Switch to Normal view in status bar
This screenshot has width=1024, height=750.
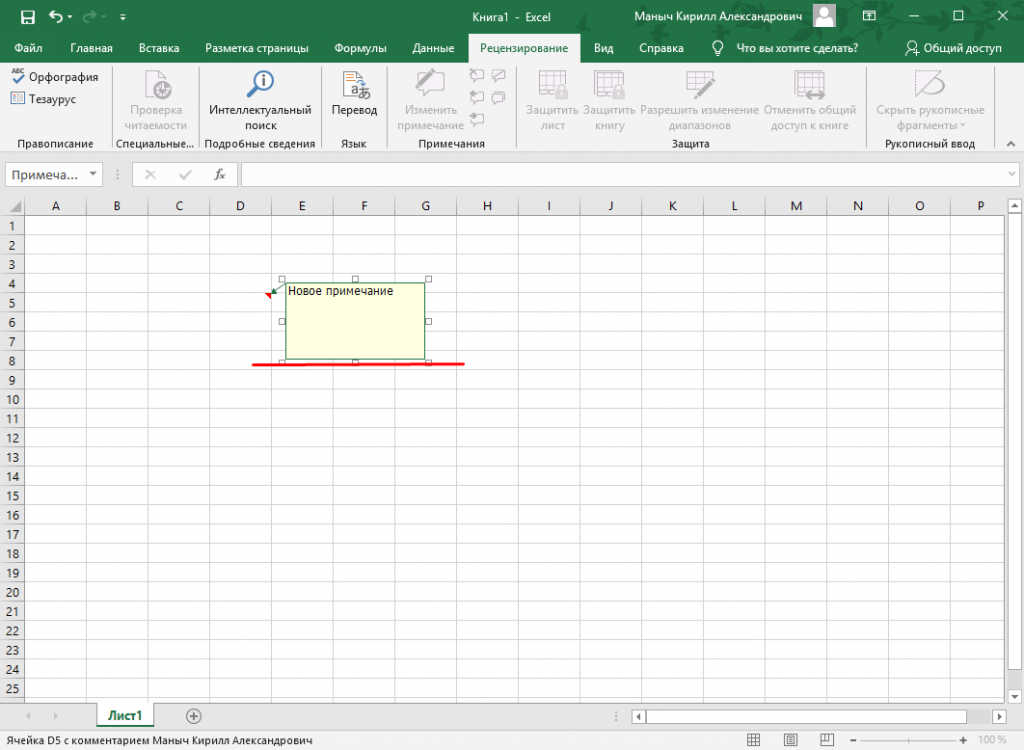point(753,740)
